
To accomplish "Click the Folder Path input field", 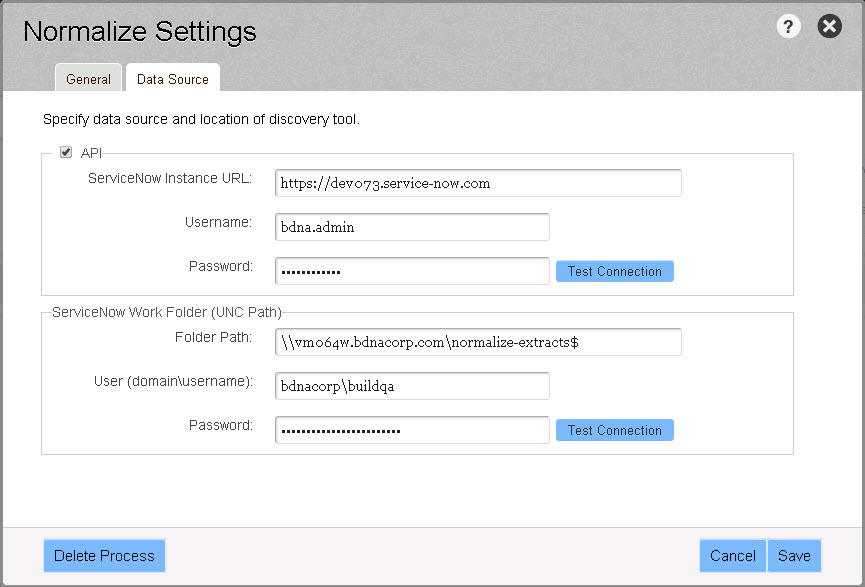I will click(x=478, y=342).
